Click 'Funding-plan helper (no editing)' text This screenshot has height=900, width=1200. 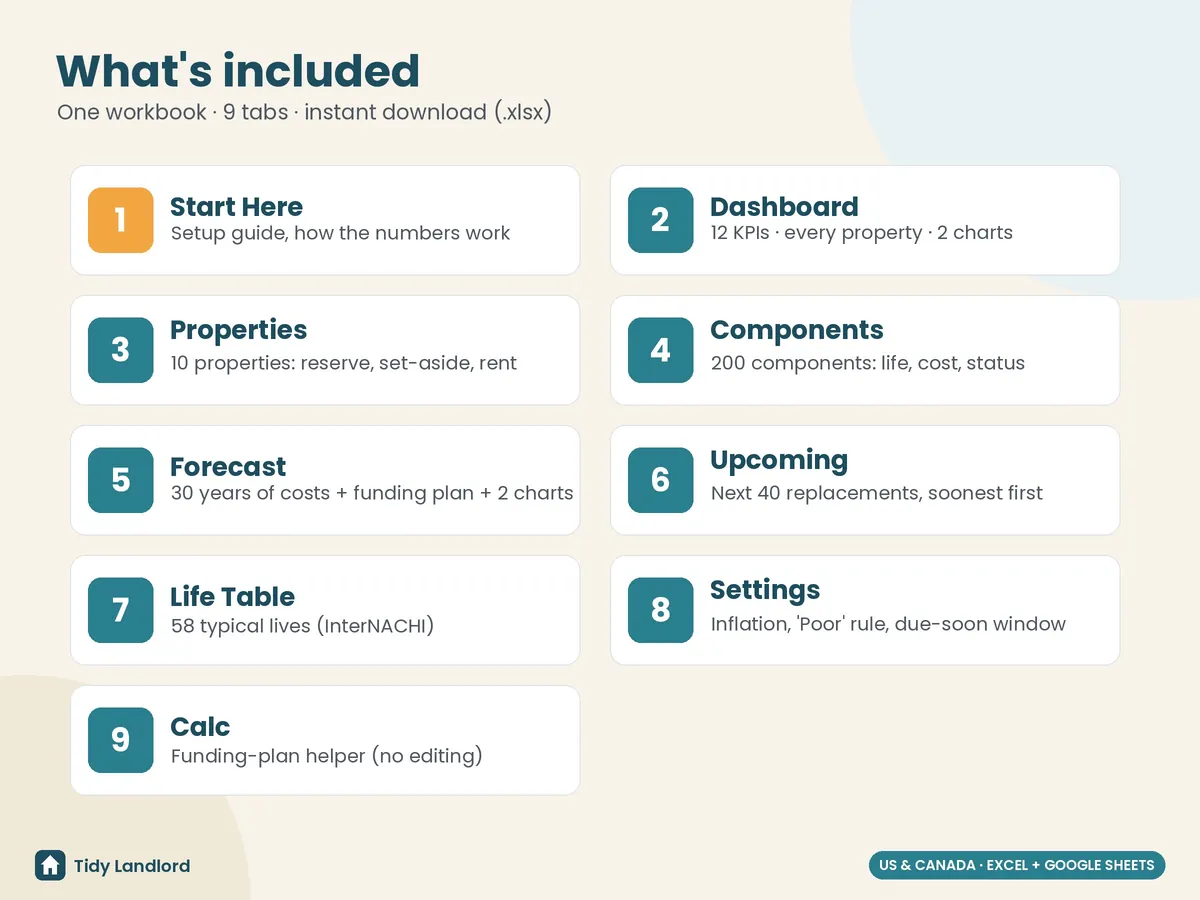click(x=326, y=756)
